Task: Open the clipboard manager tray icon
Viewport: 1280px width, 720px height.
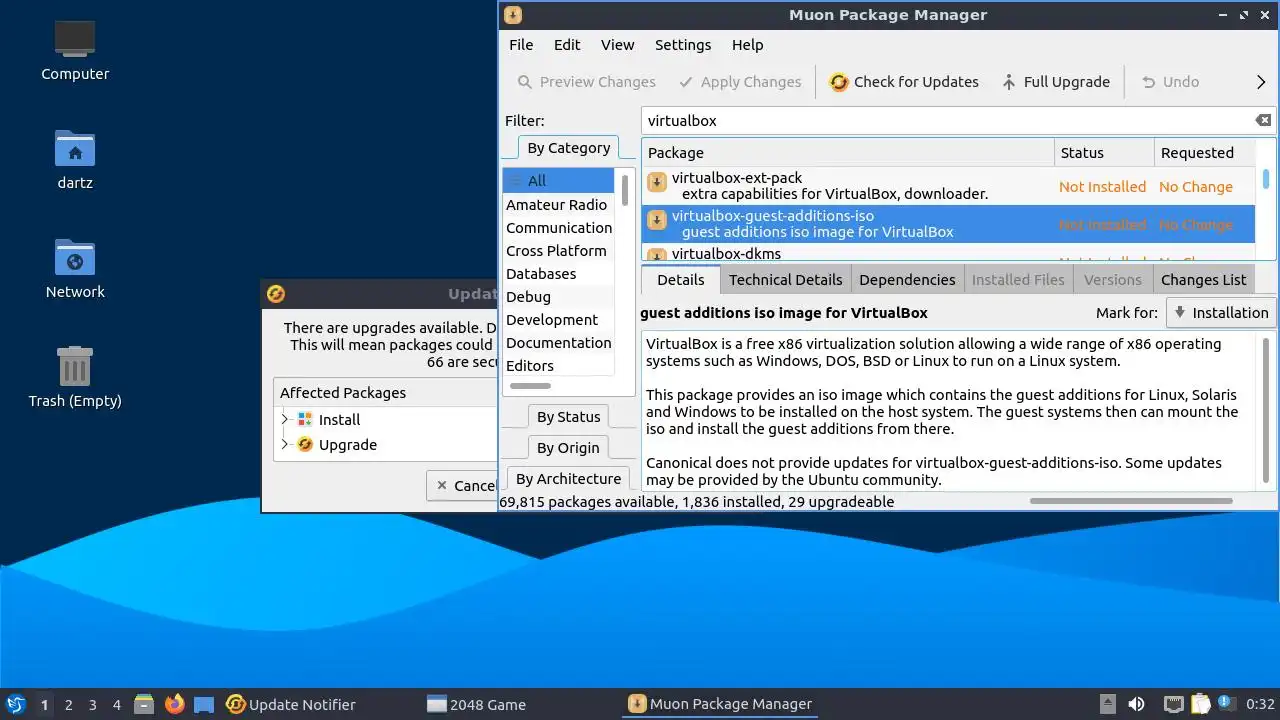Action: coord(1200,704)
